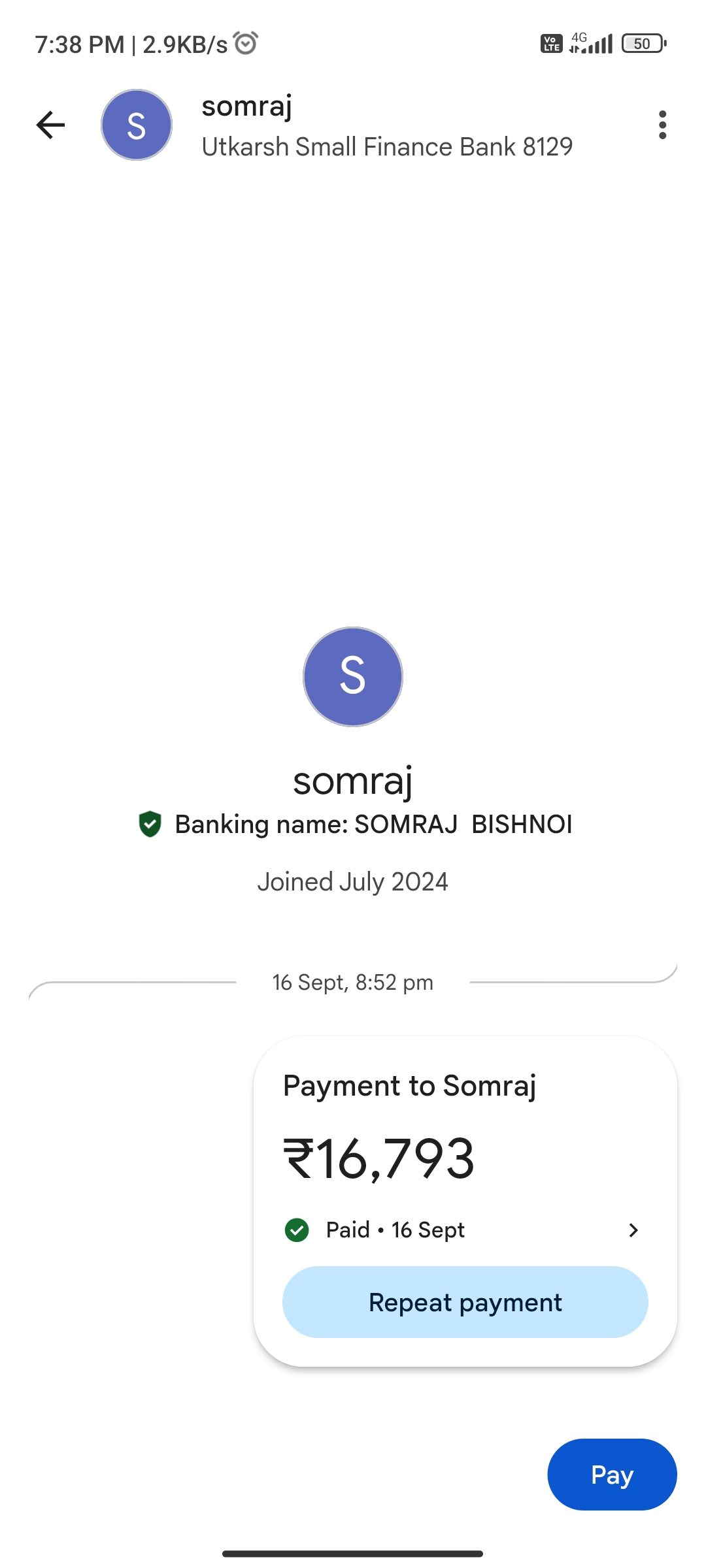
Task: Tap the 4G signal strength icon
Action: [x=592, y=43]
